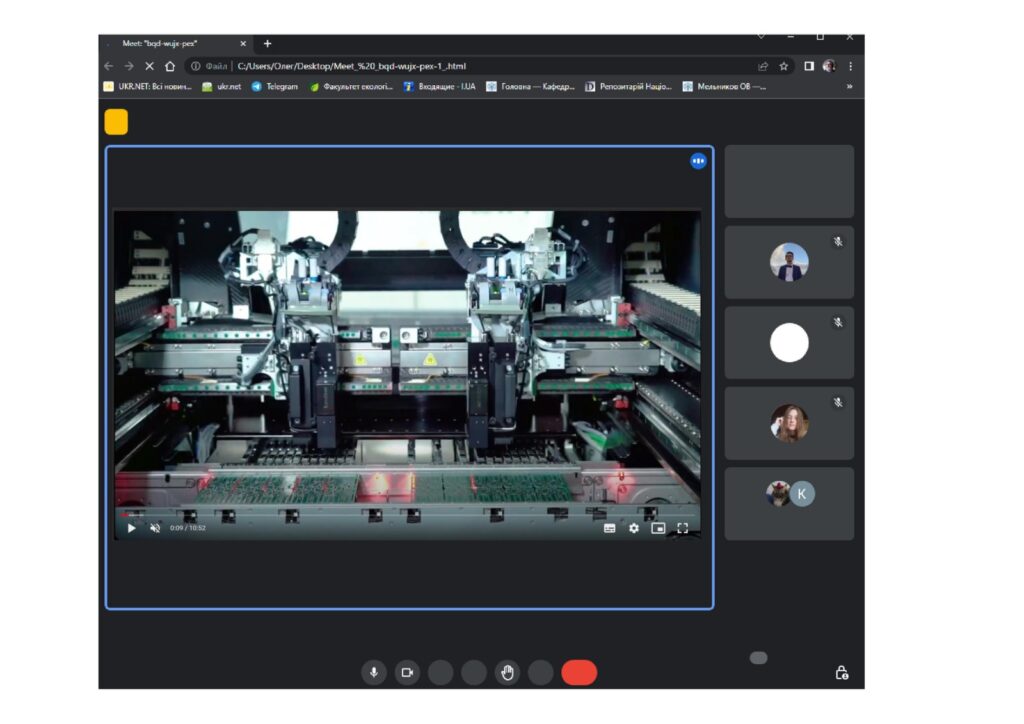Open a new browser tab
This screenshot has height=724, width=1024.
coord(267,44)
